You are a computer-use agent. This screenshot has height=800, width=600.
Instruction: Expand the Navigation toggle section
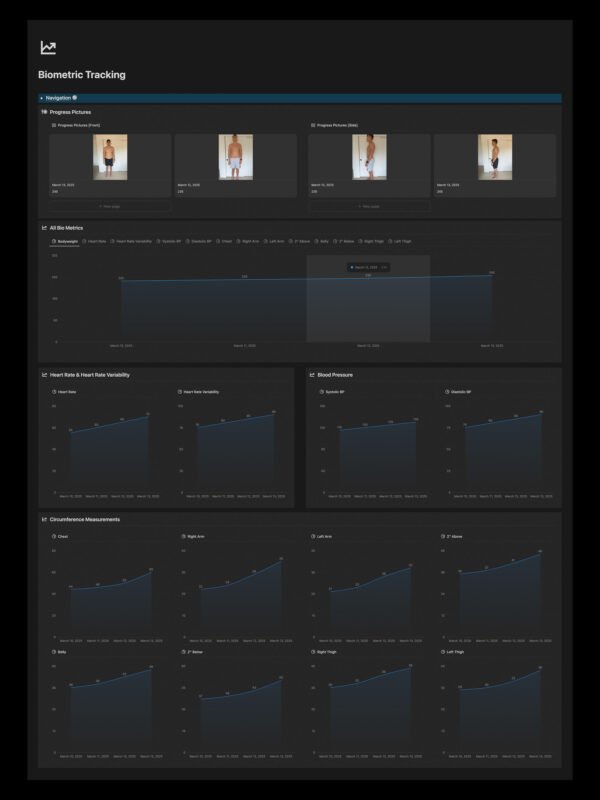[x=42, y=98]
